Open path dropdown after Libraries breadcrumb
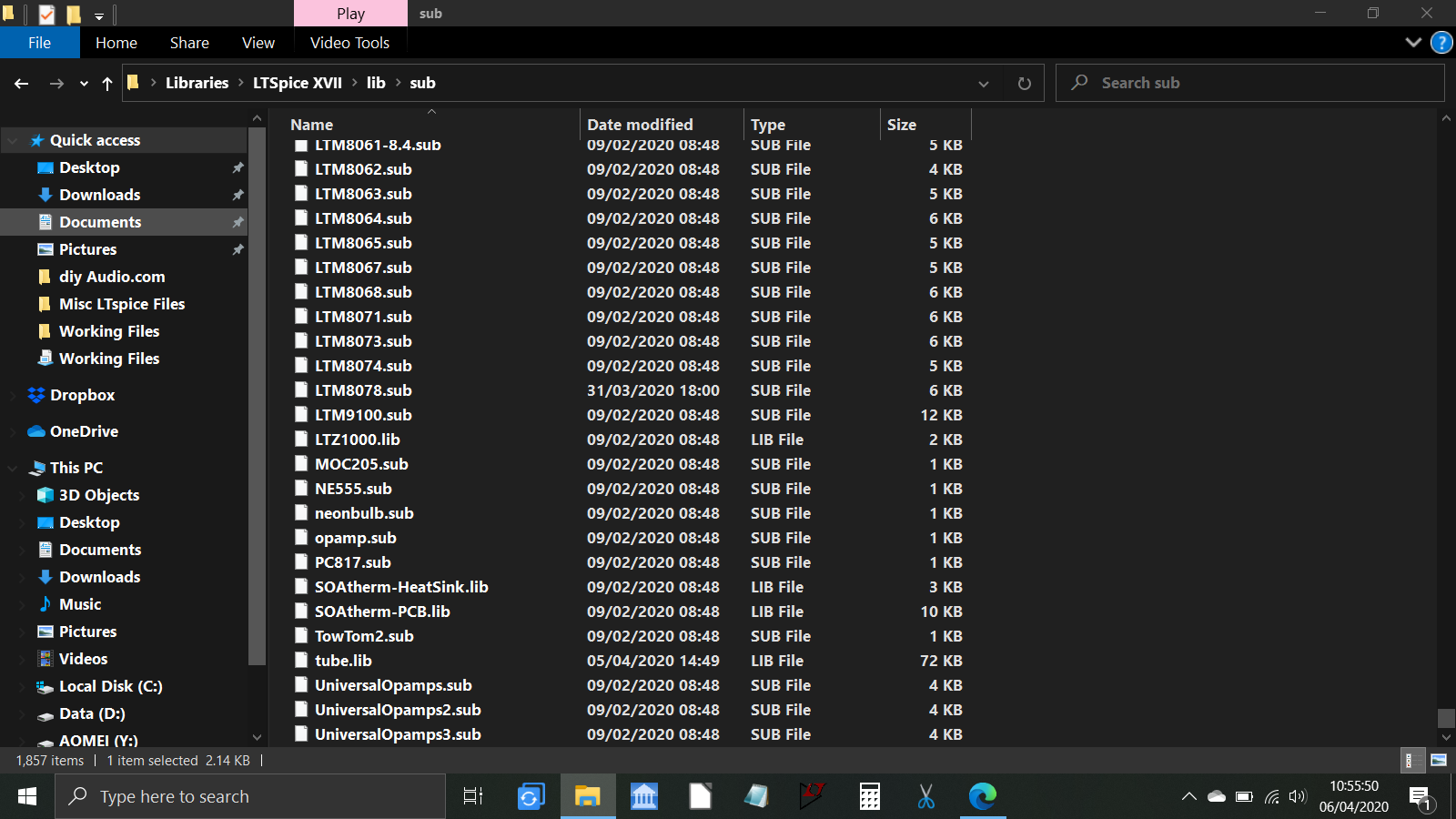 (x=241, y=83)
